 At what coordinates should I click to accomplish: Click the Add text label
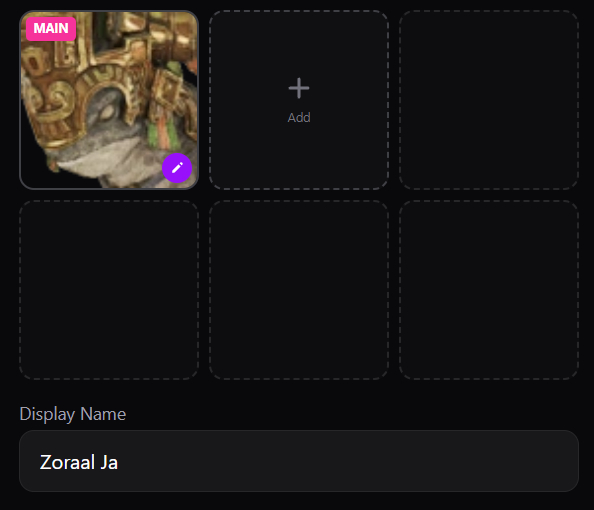(299, 117)
